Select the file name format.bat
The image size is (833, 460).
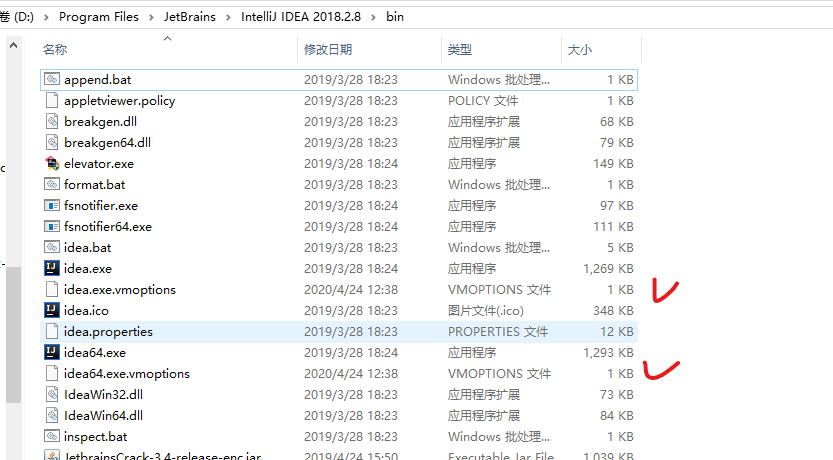[95, 184]
